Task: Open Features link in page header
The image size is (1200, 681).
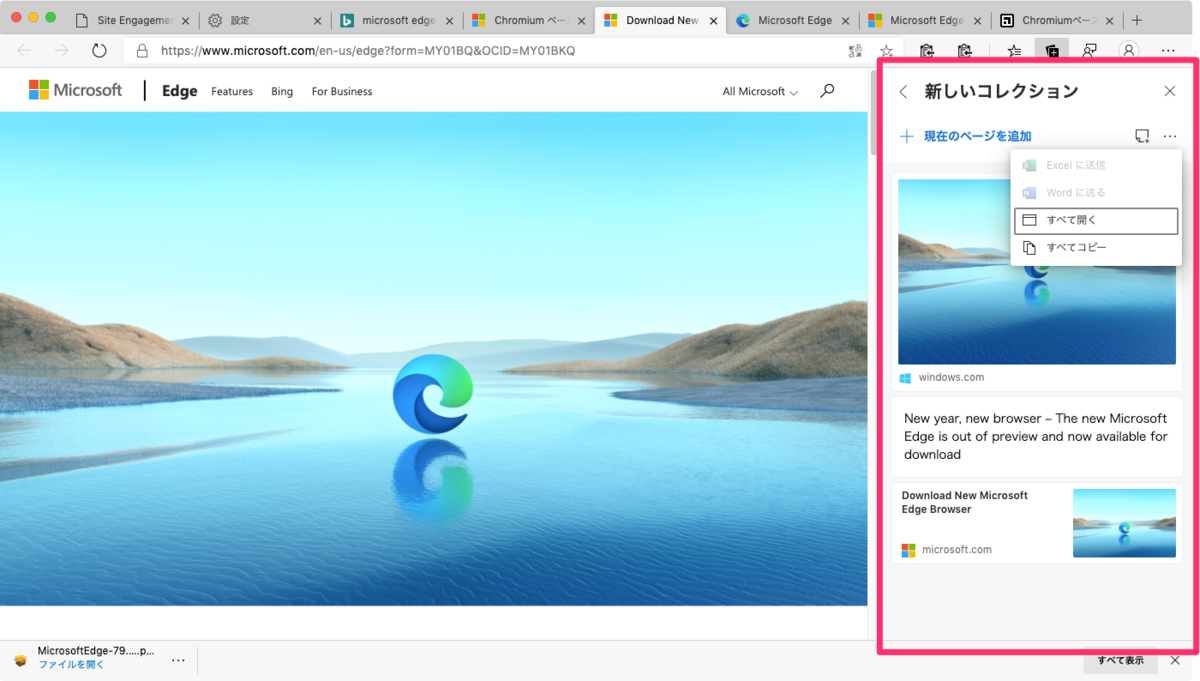Action: coord(232,91)
